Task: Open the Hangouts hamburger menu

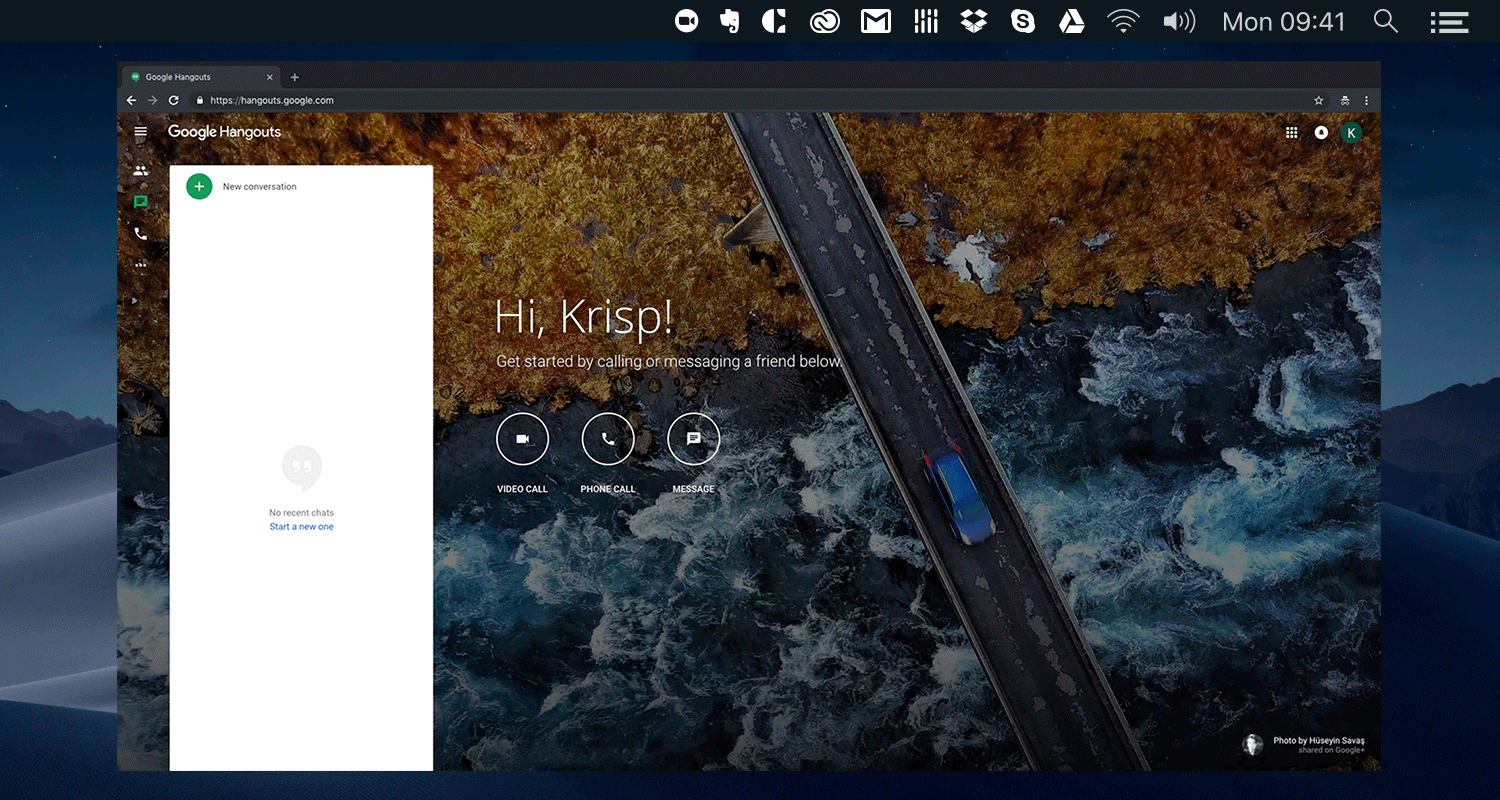Action: coord(141,132)
